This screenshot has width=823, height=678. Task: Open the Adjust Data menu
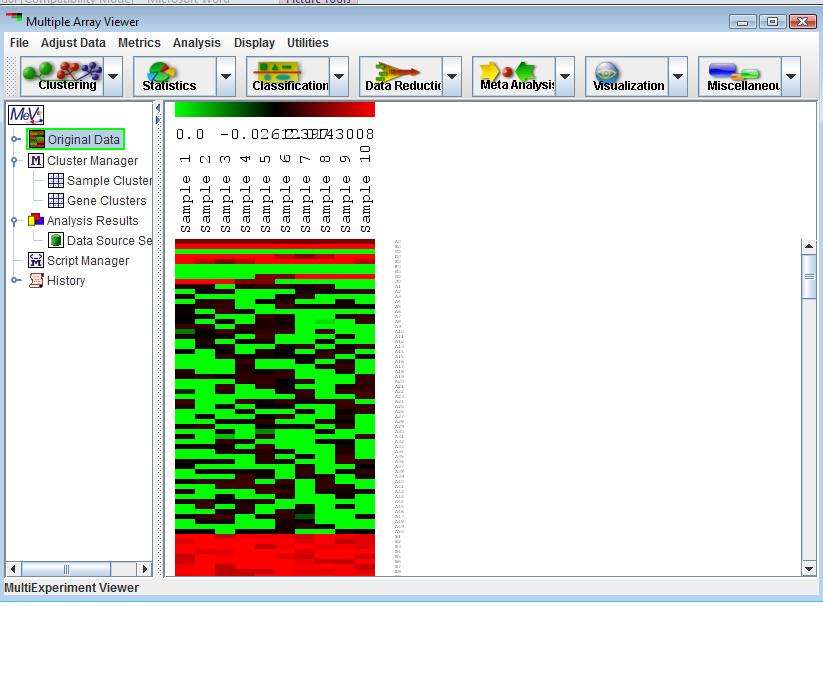[73, 43]
